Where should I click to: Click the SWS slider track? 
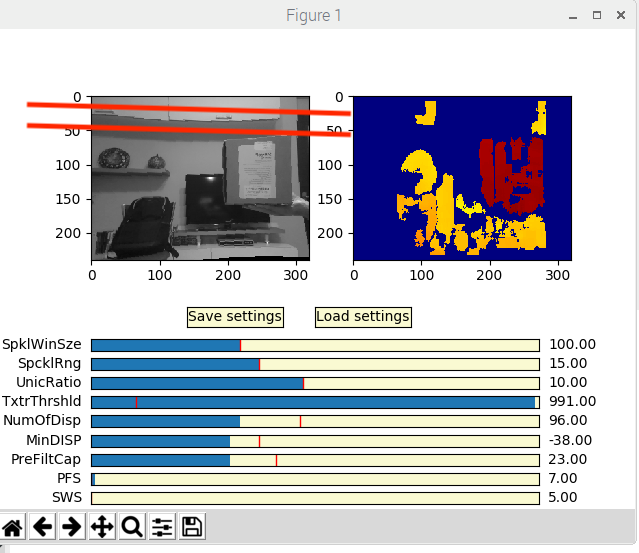pyautogui.click(x=315, y=498)
